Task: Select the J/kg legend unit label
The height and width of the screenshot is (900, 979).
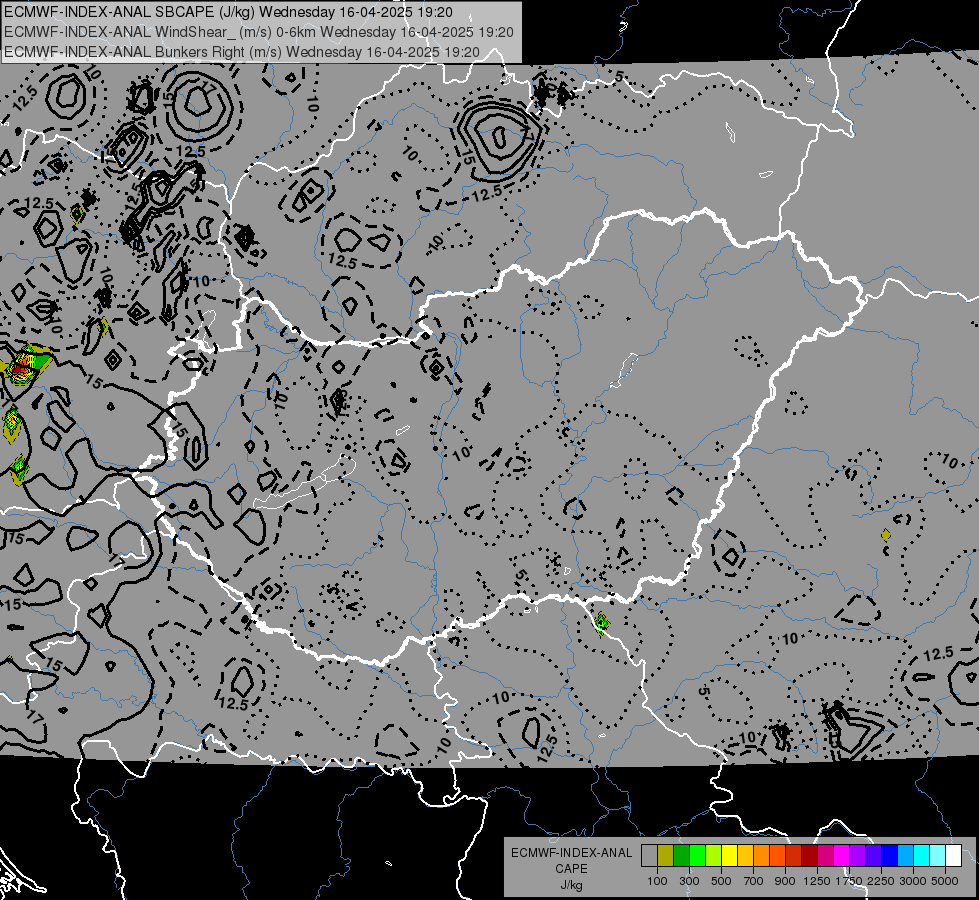Action: pyautogui.click(x=571, y=885)
